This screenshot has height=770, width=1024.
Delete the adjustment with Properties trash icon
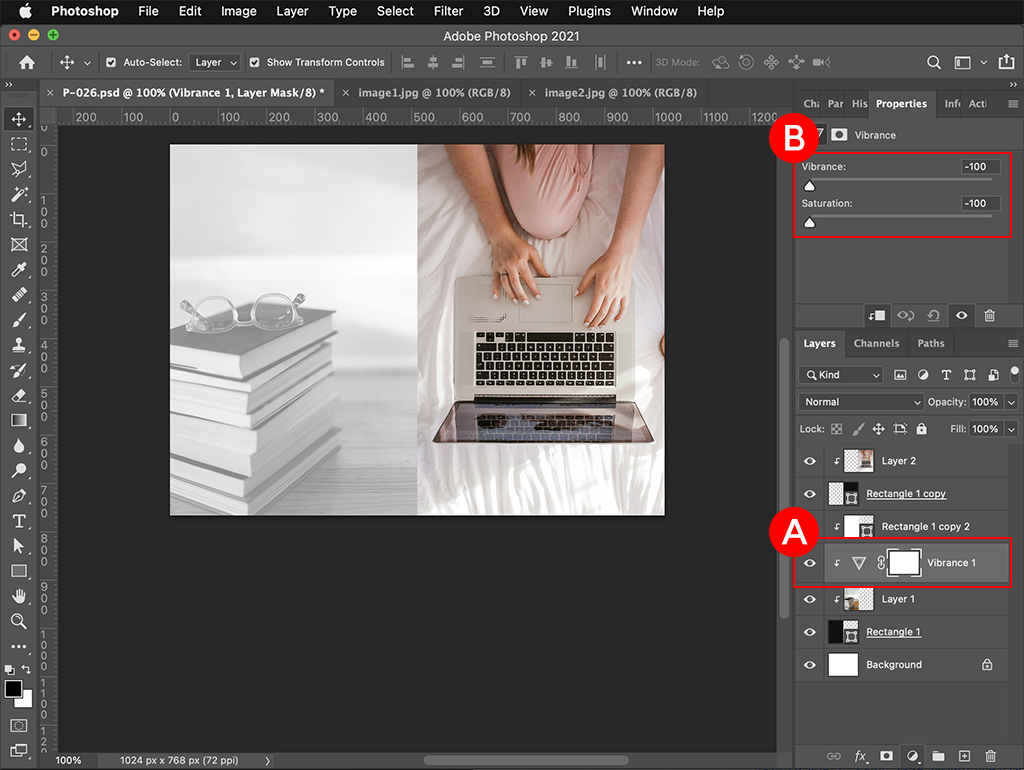point(989,315)
